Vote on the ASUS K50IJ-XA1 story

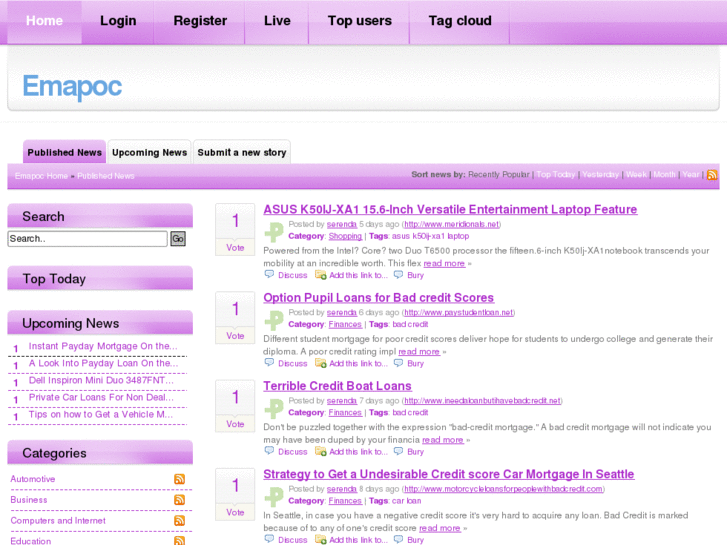[x=235, y=248]
